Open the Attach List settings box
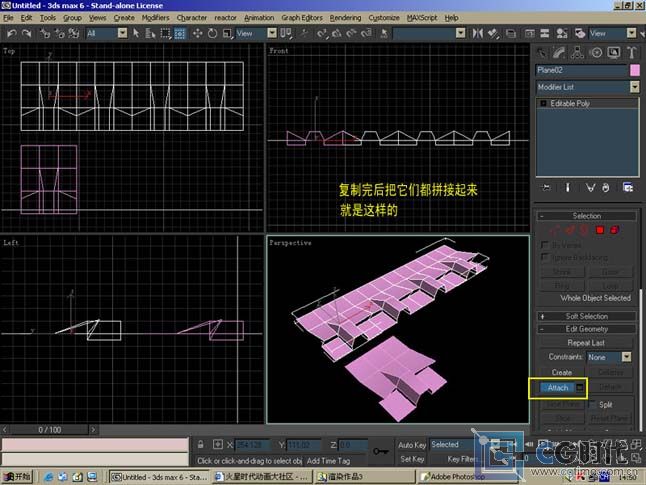646x485 pixels. (580, 388)
